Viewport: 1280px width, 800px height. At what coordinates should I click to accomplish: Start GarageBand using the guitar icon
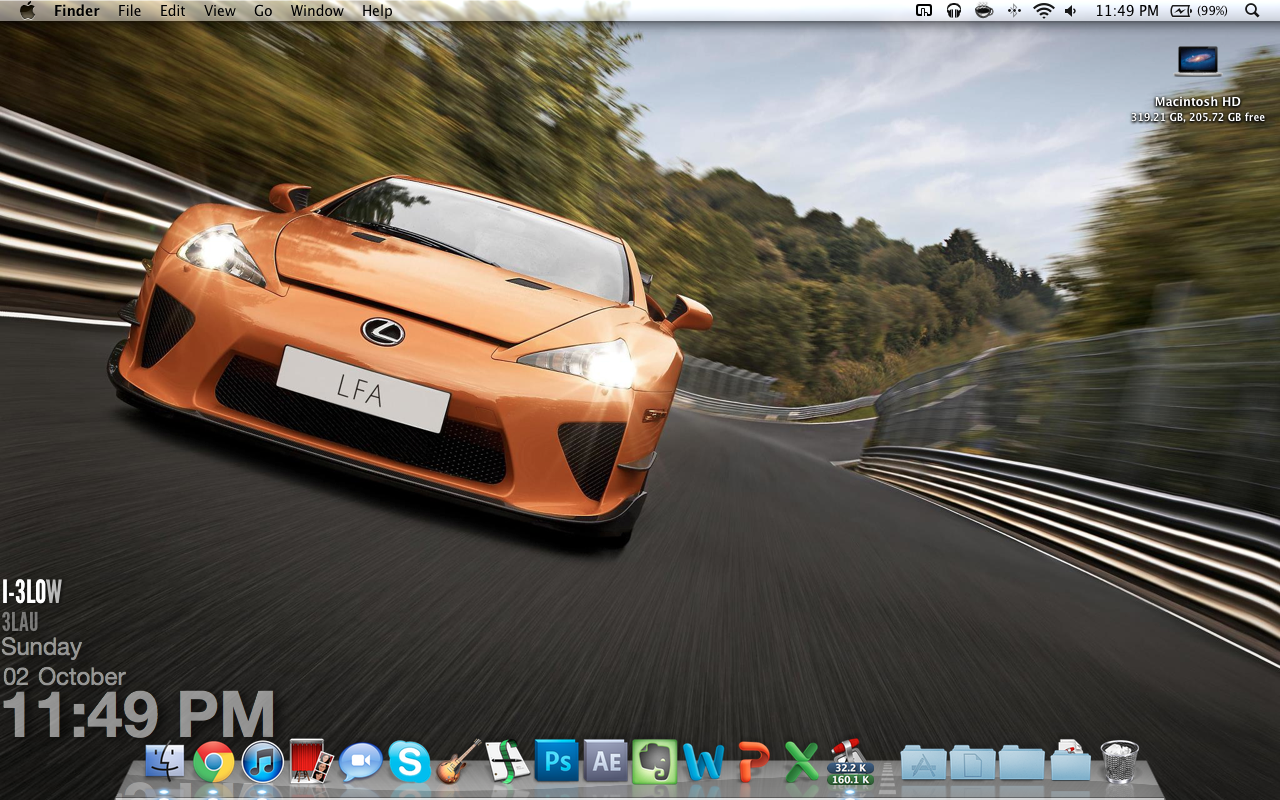click(x=459, y=762)
